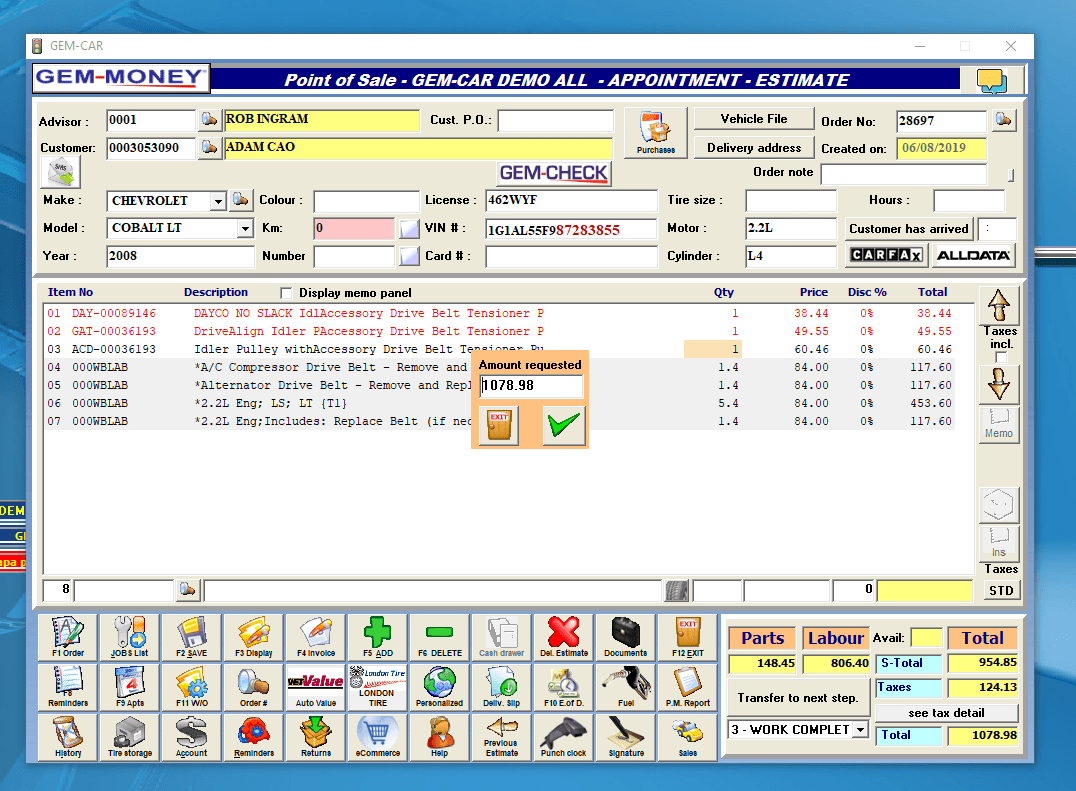
Task: Click the Previous Estimate arrow icon
Action: [x=502, y=737]
